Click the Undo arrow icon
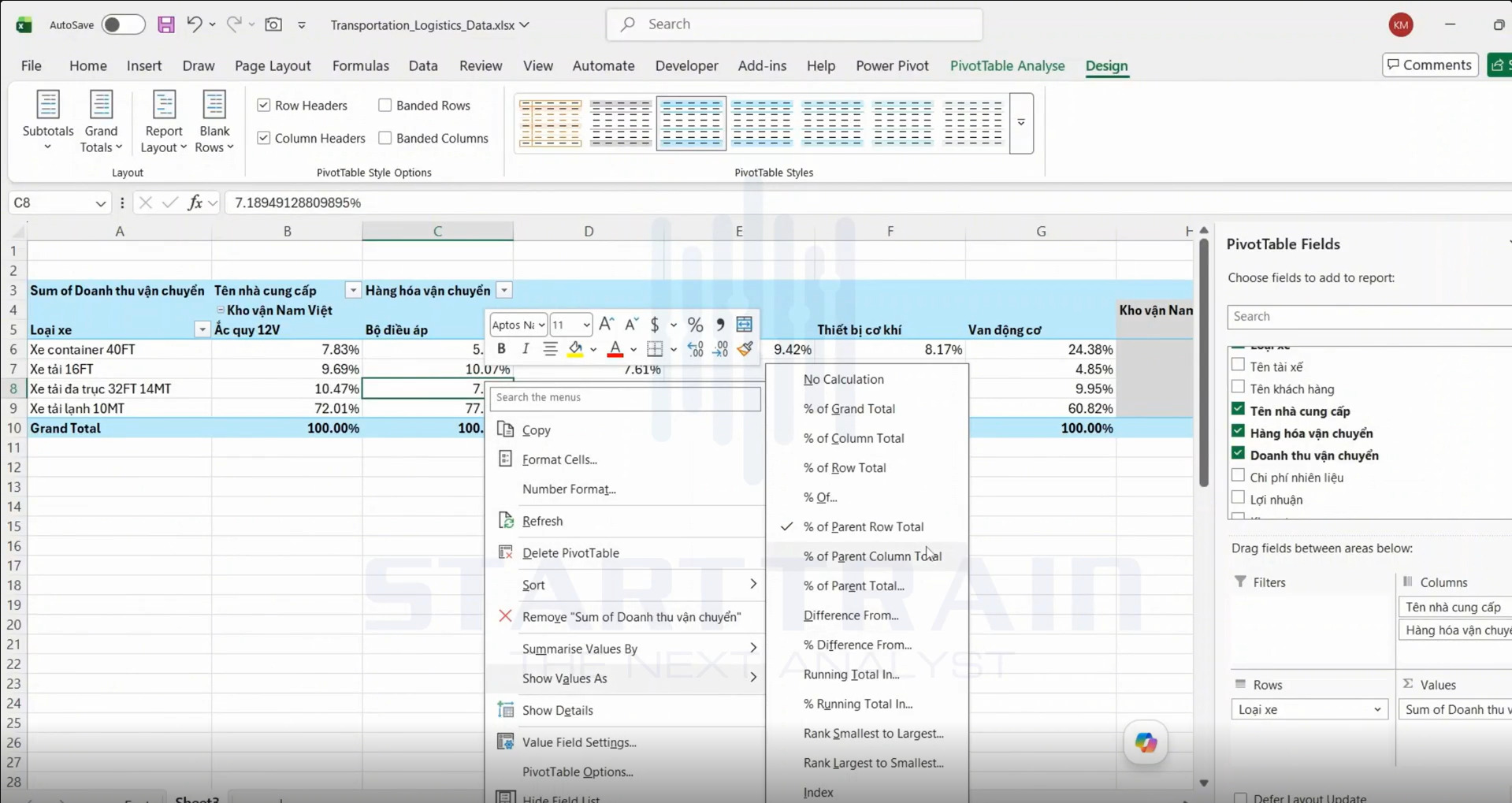This screenshot has width=1512, height=803. click(194, 24)
